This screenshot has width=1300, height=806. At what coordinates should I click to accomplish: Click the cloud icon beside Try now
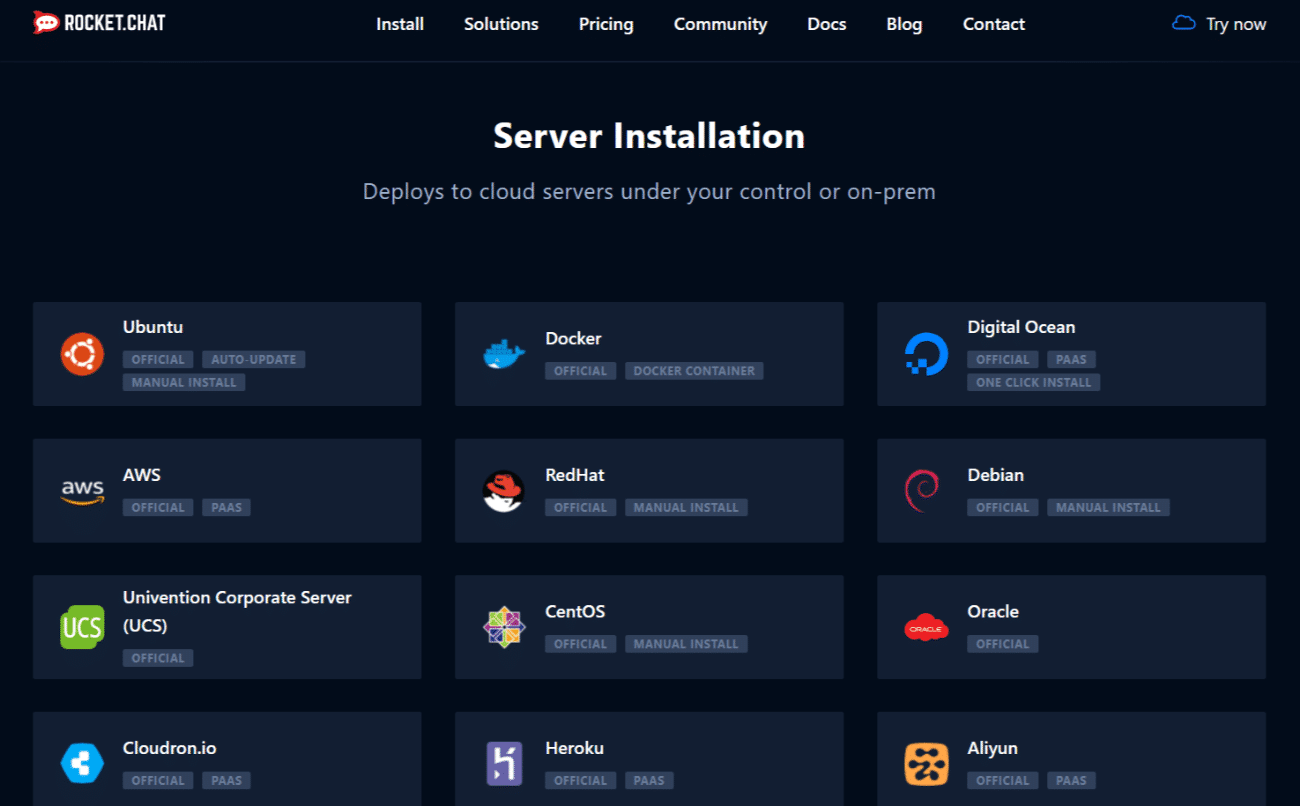pyautogui.click(x=1183, y=22)
